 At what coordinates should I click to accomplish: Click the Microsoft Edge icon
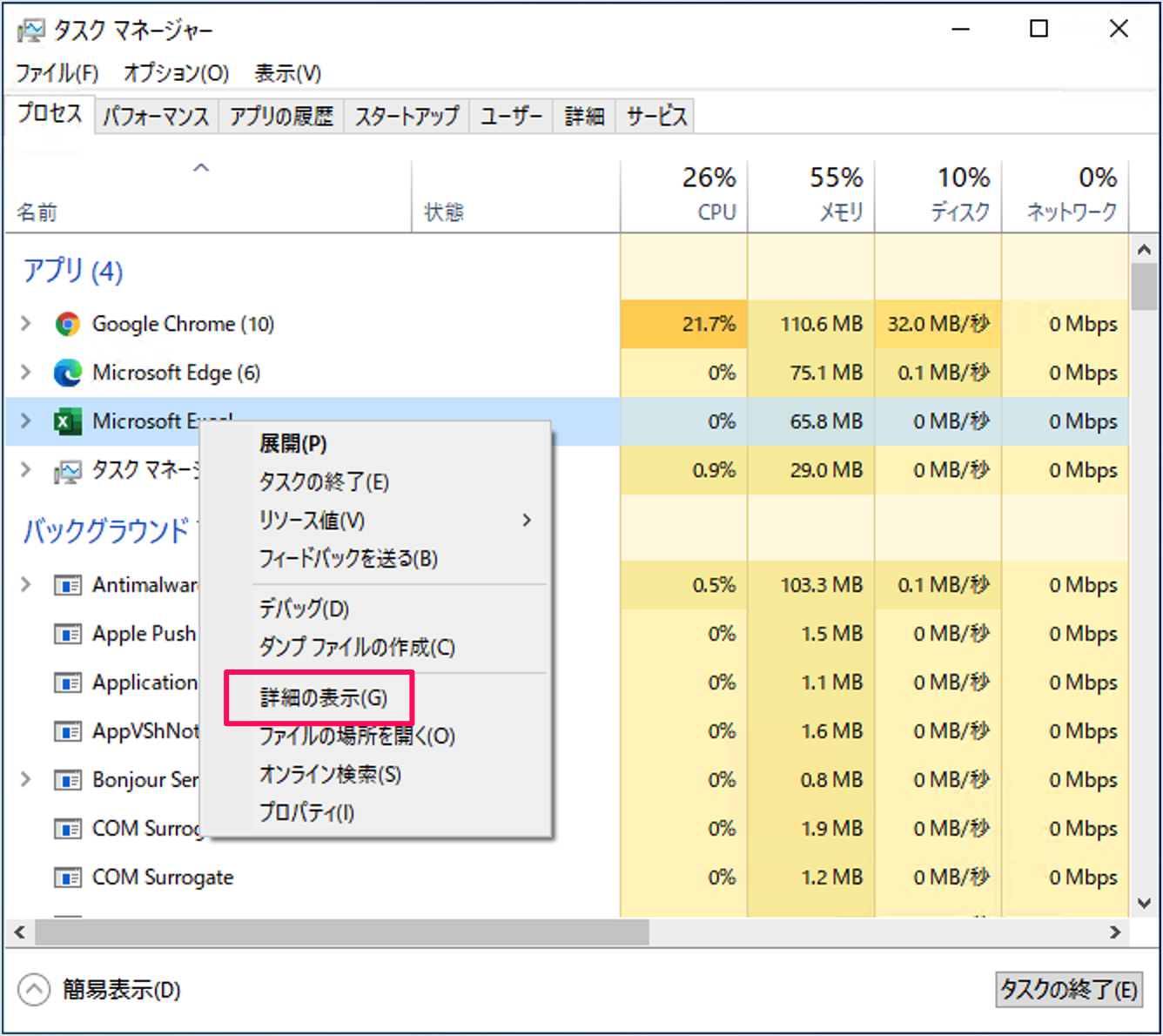[x=67, y=373]
